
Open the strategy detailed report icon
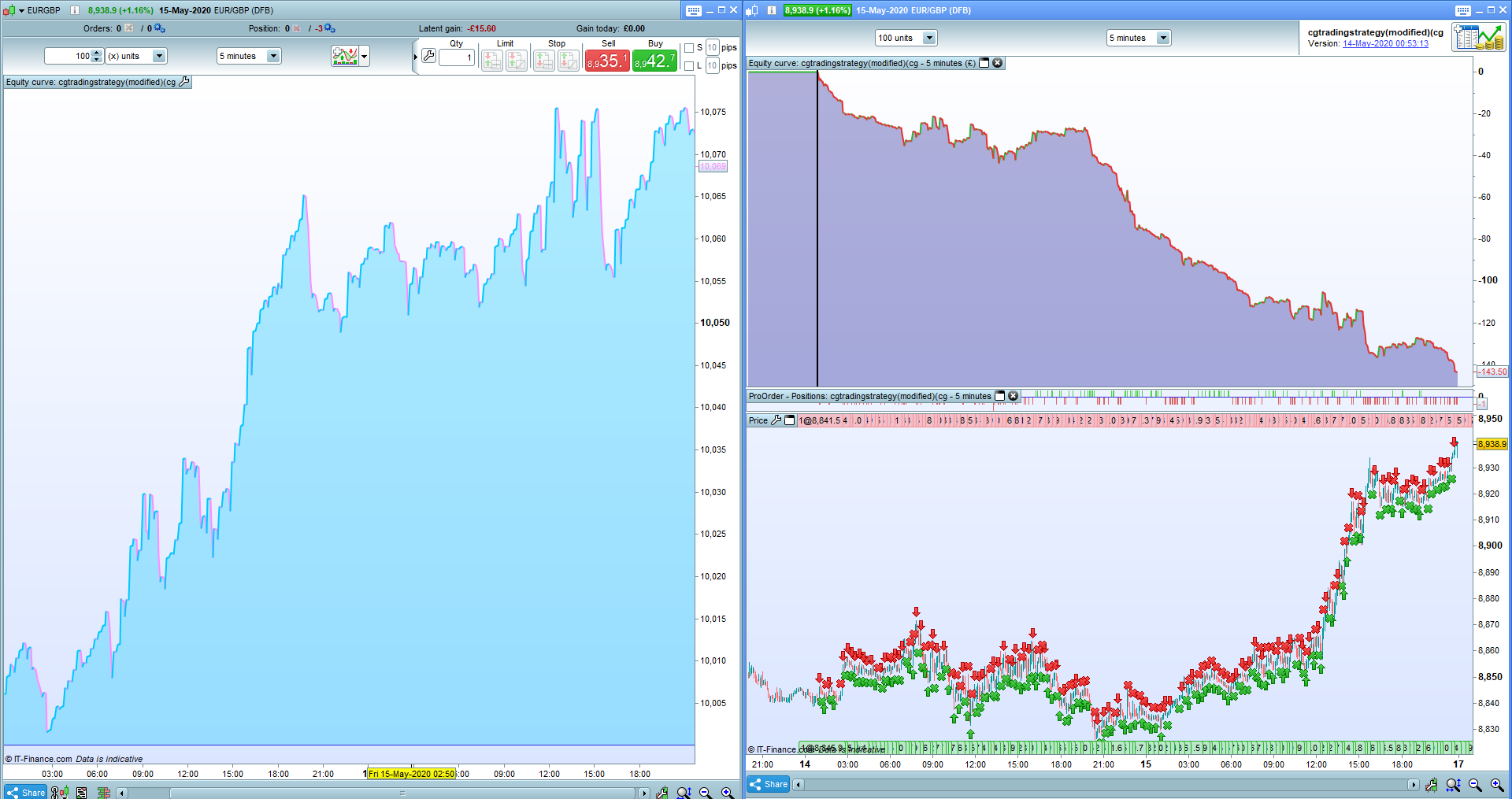tap(1479, 38)
